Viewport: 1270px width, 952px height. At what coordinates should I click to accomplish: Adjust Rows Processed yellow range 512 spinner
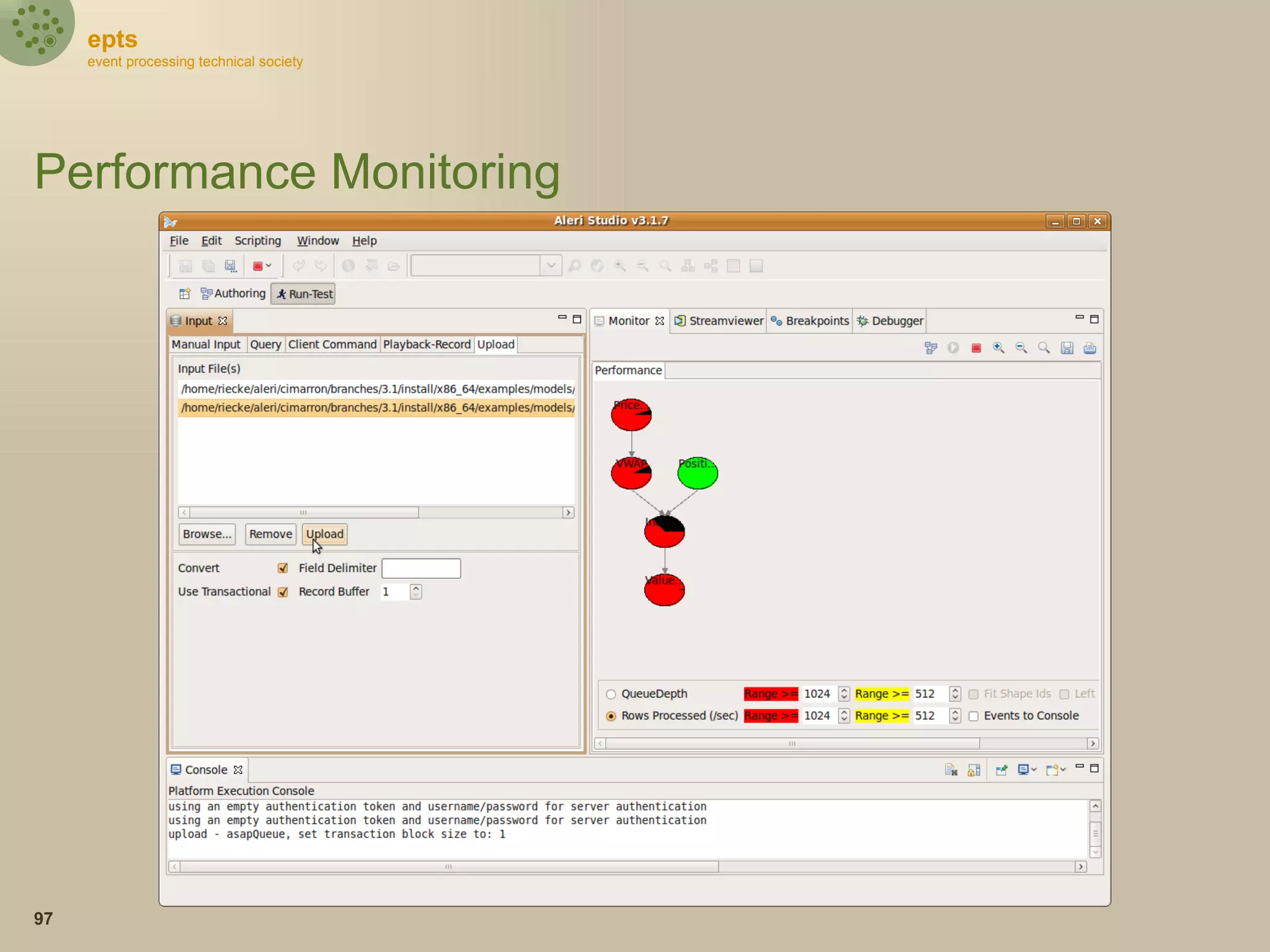point(955,716)
